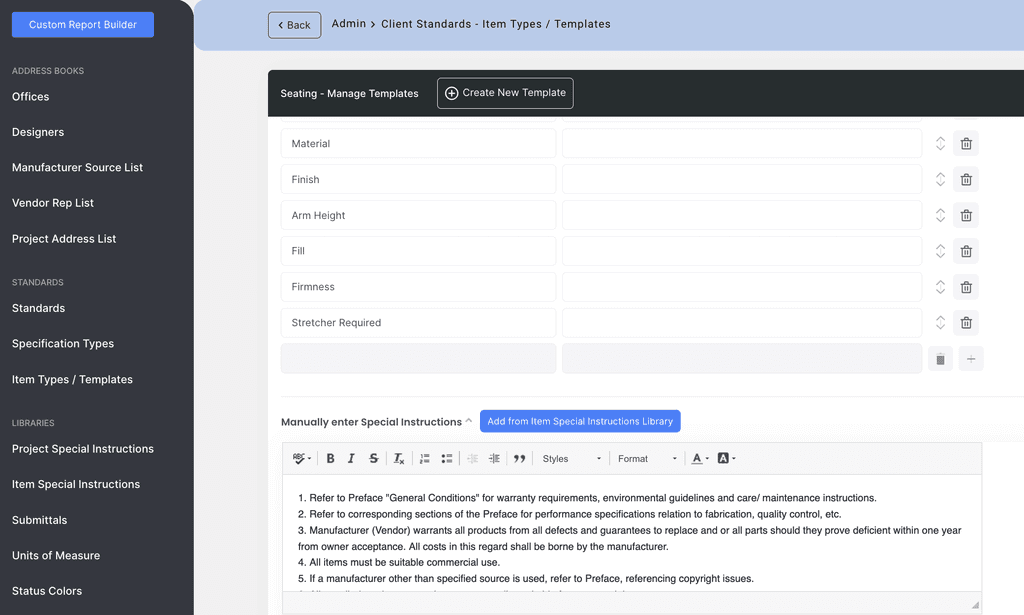Open the text color picker dropdown

click(x=700, y=458)
